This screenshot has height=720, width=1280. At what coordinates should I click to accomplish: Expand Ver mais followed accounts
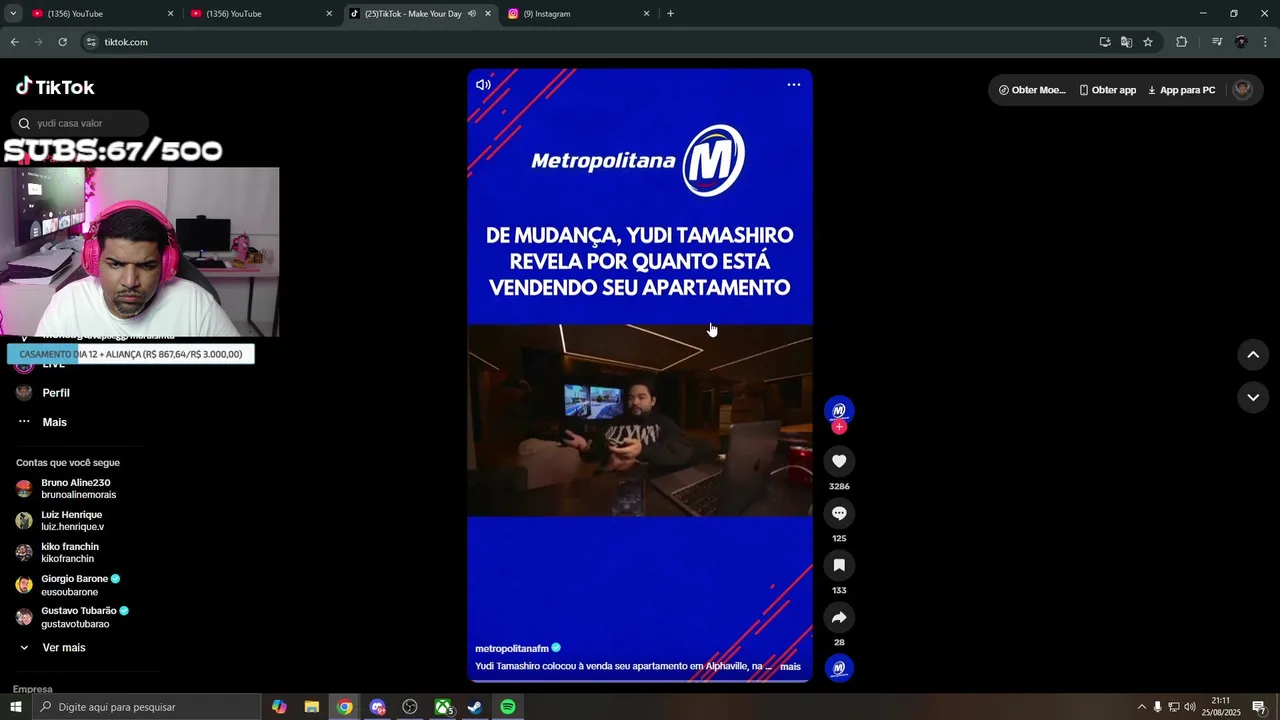52,648
